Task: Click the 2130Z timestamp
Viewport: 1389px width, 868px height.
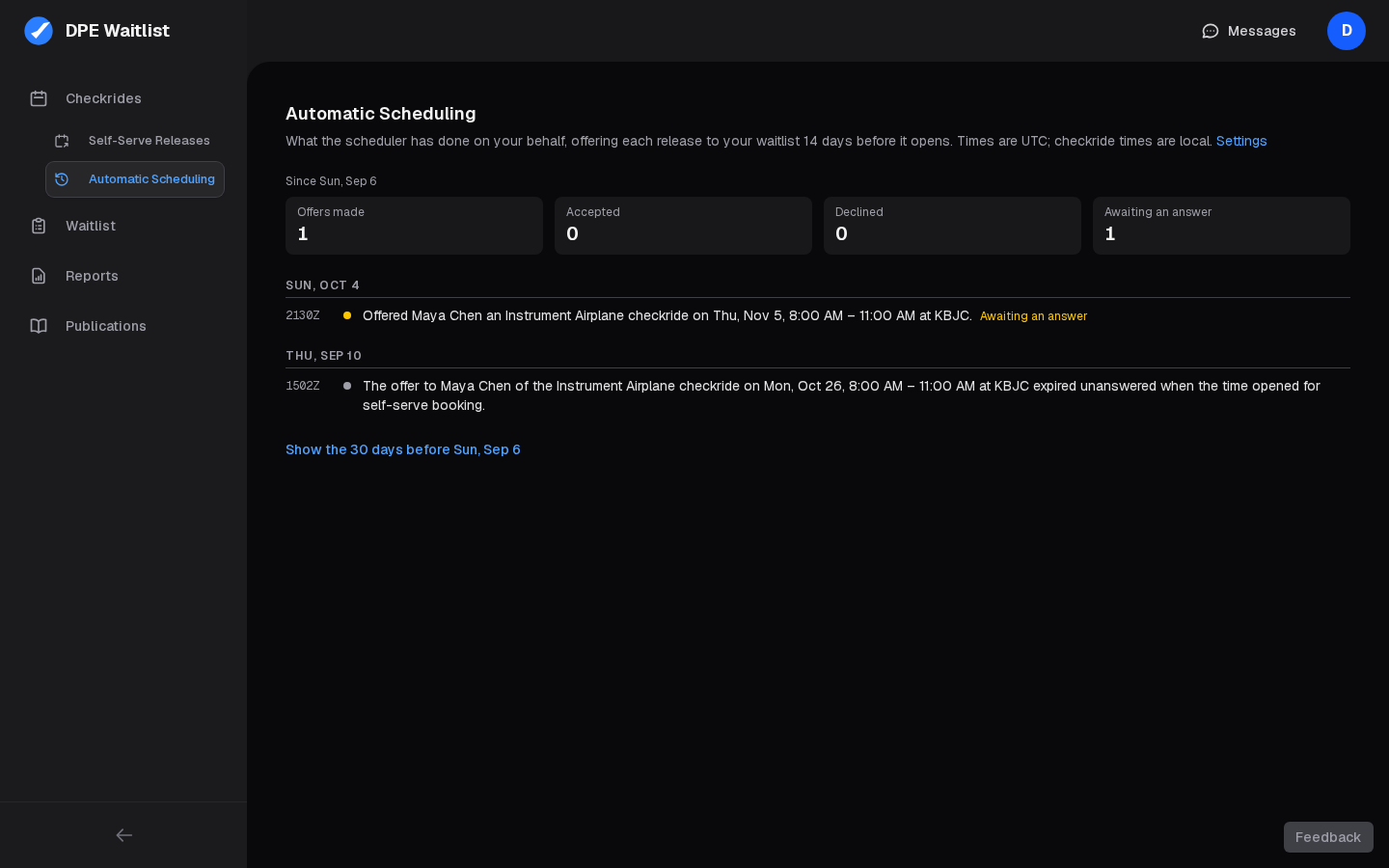Action: (x=303, y=315)
